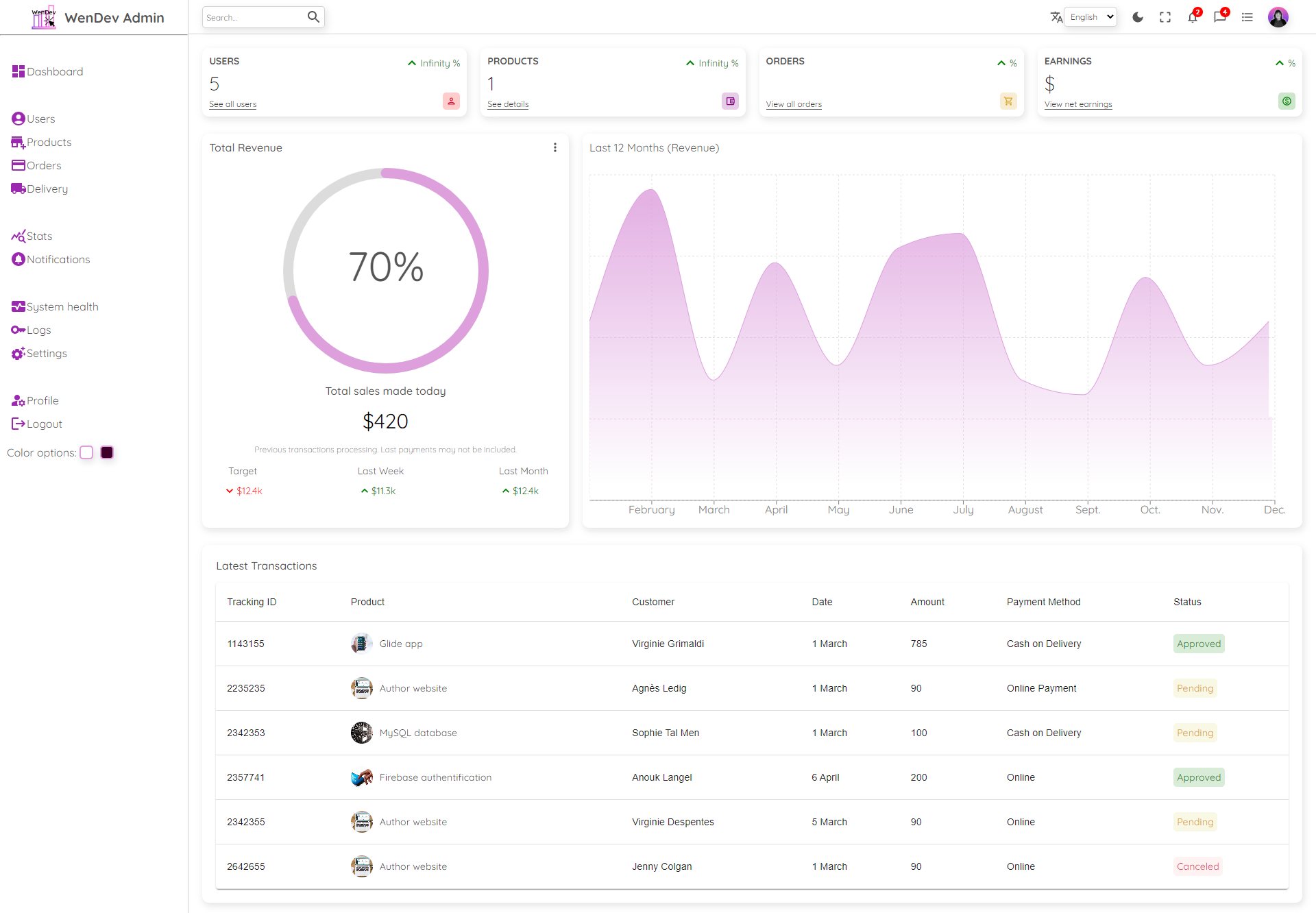Click View all orders link

click(x=793, y=104)
